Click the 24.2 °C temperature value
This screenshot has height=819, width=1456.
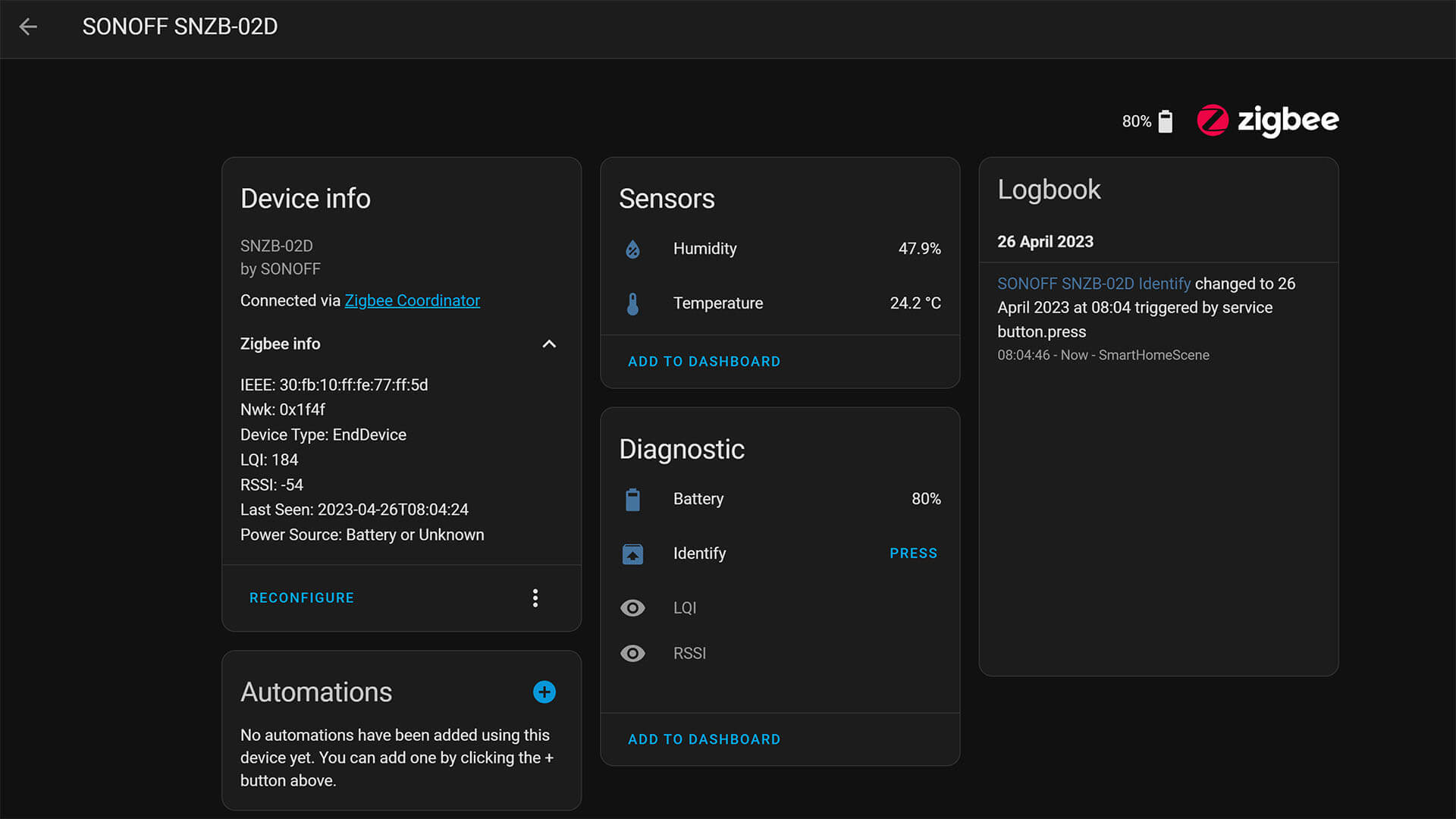915,303
